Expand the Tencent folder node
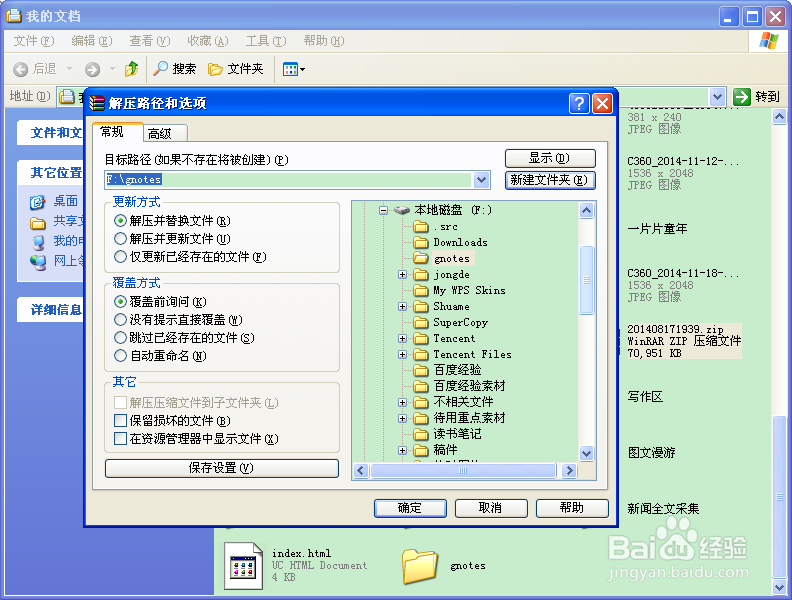 pos(403,338)
